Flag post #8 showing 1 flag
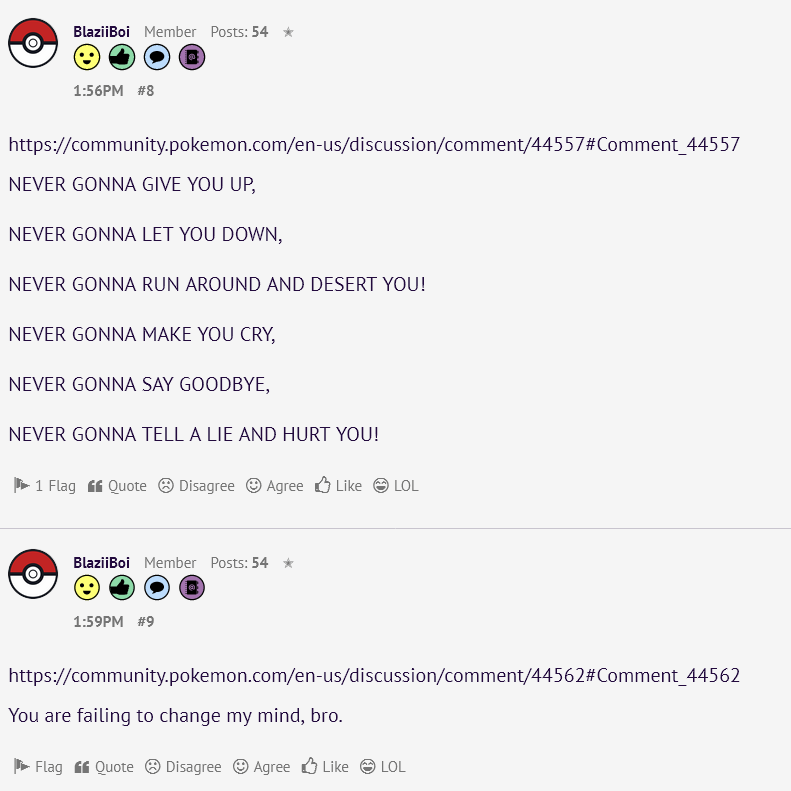 [x=44, y=486]
